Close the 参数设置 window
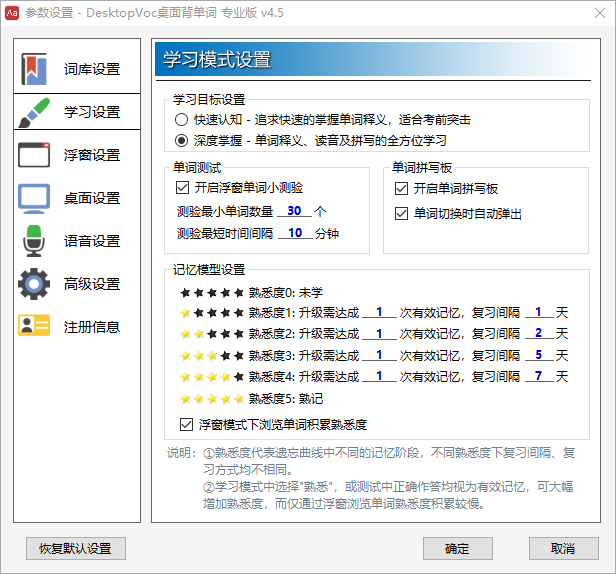Screen dimensions: 616x574 pos(600,13)
